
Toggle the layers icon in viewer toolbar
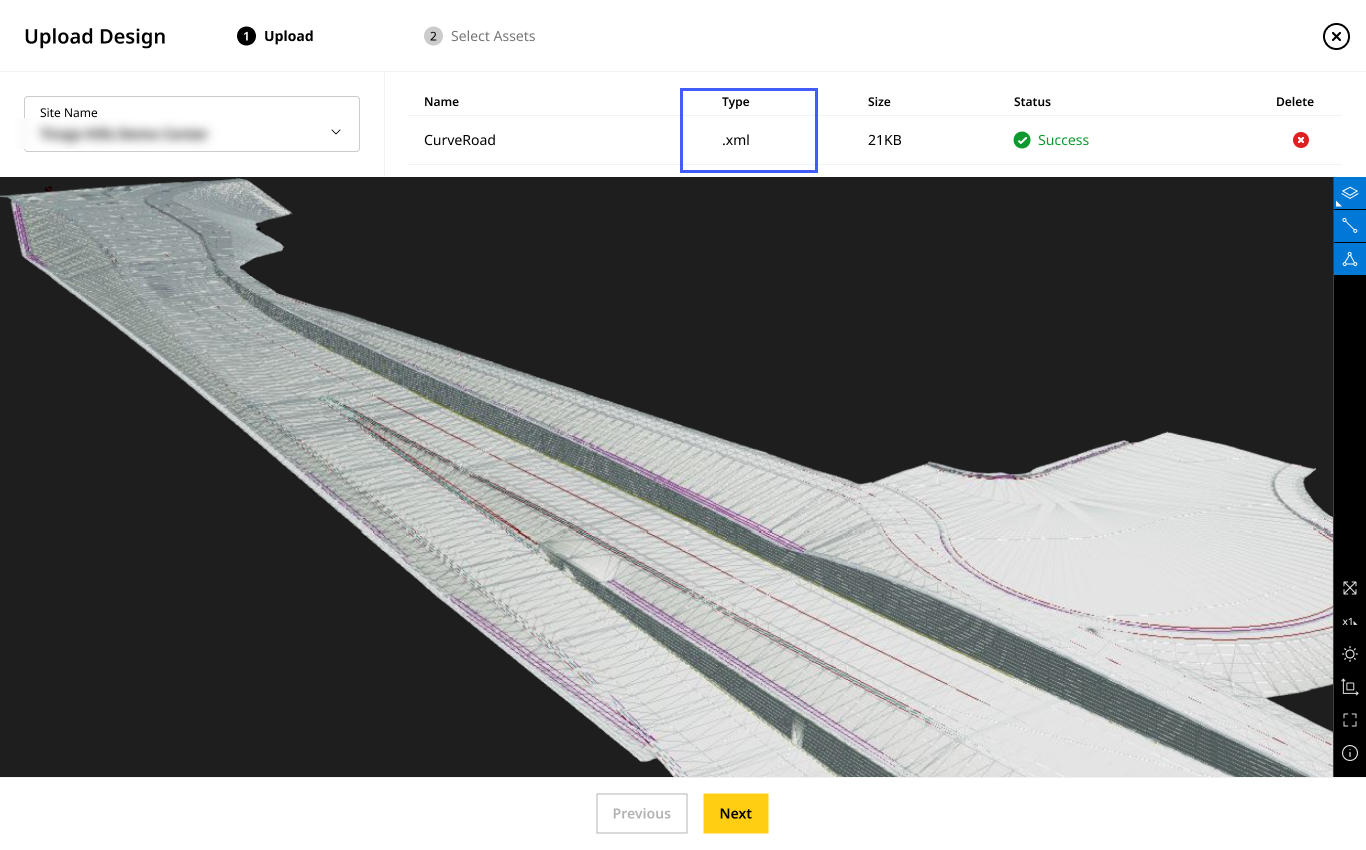pyautogui.click(x=1349, y=193)
